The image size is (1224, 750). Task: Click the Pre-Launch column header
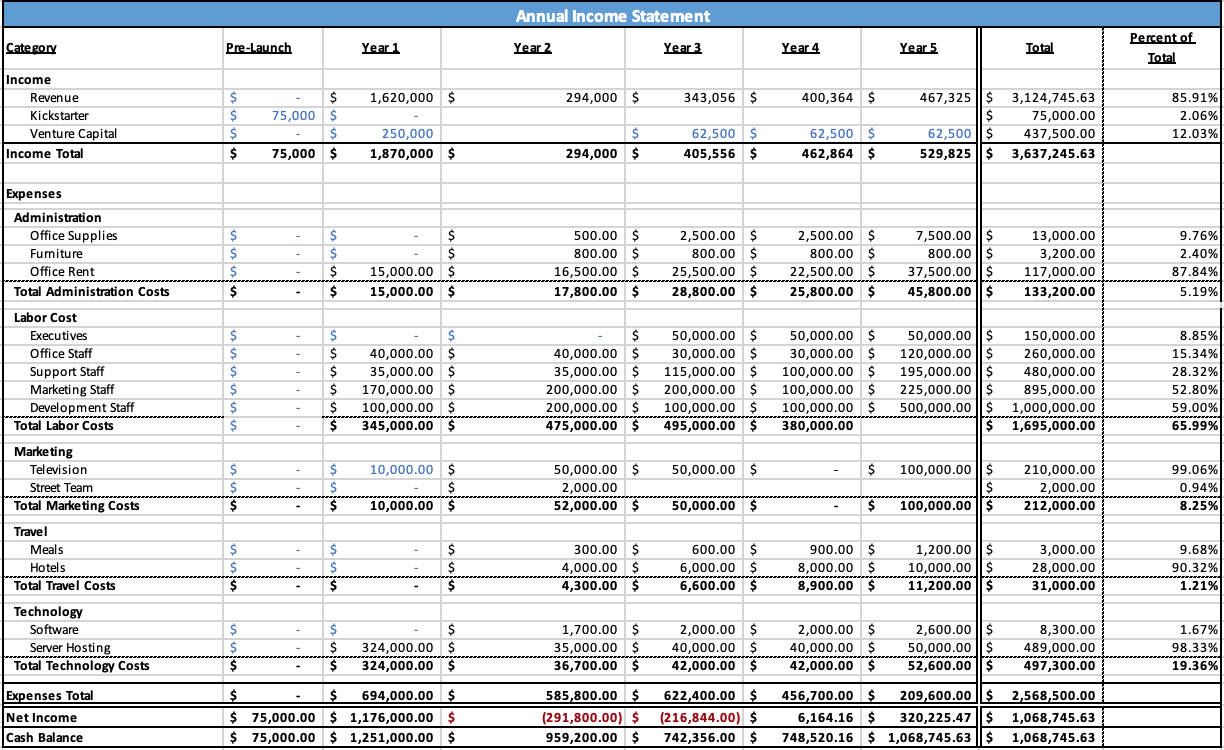click(259, 48)
